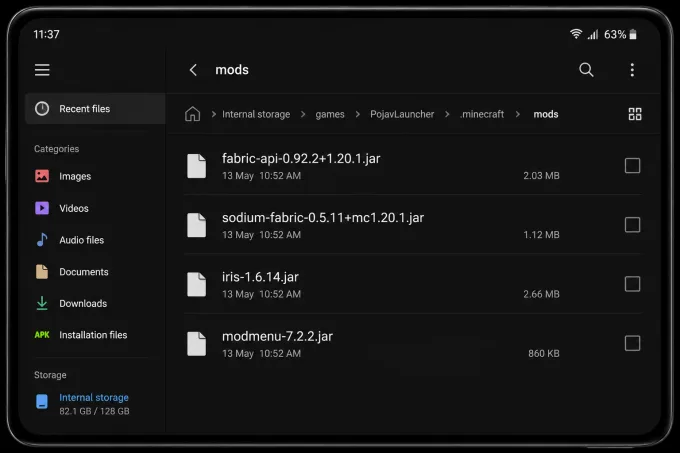This screenshot has width=680, height=453.
Task: Click chevron before PojavLauncher breadcrumb
Action: pos(358,114)
